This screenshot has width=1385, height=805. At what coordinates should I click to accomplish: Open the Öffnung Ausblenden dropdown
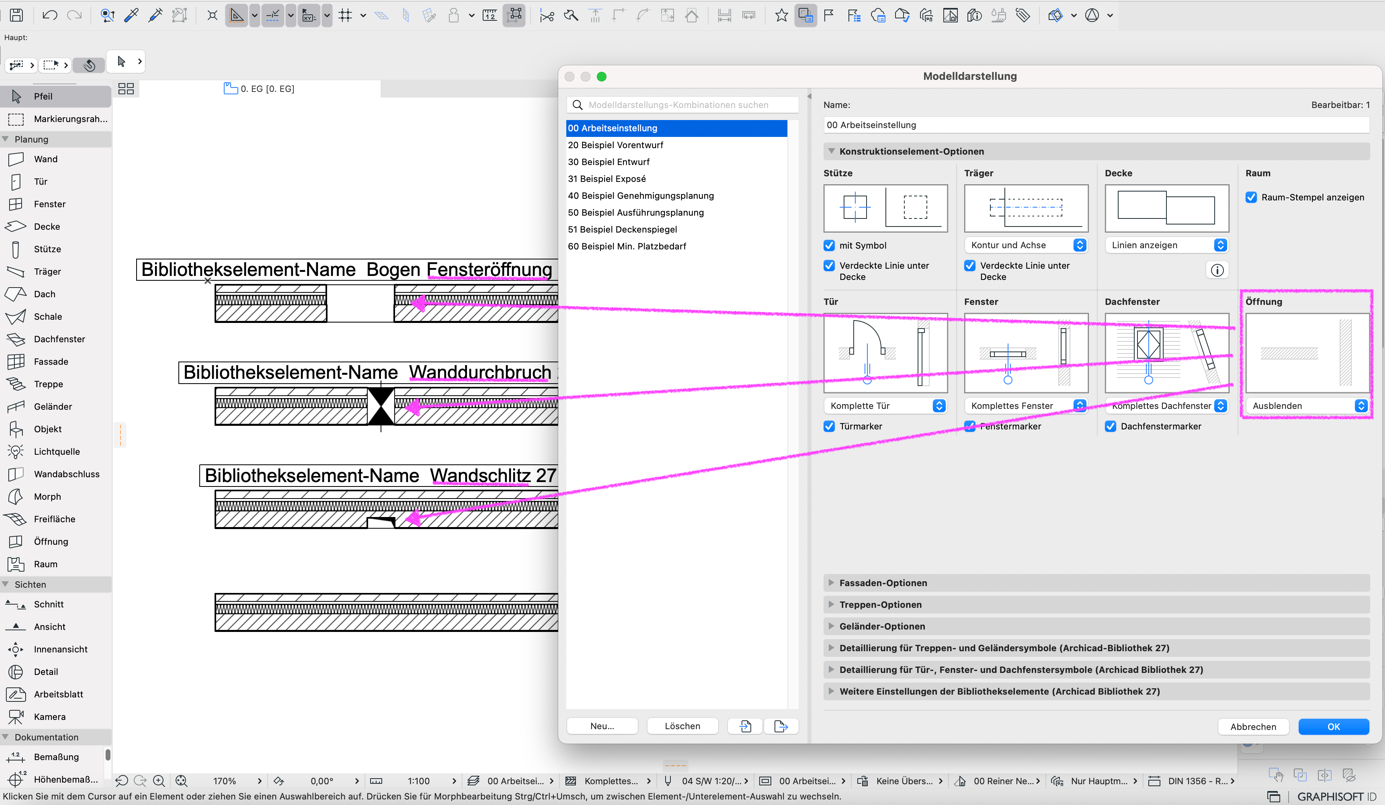1307,406
